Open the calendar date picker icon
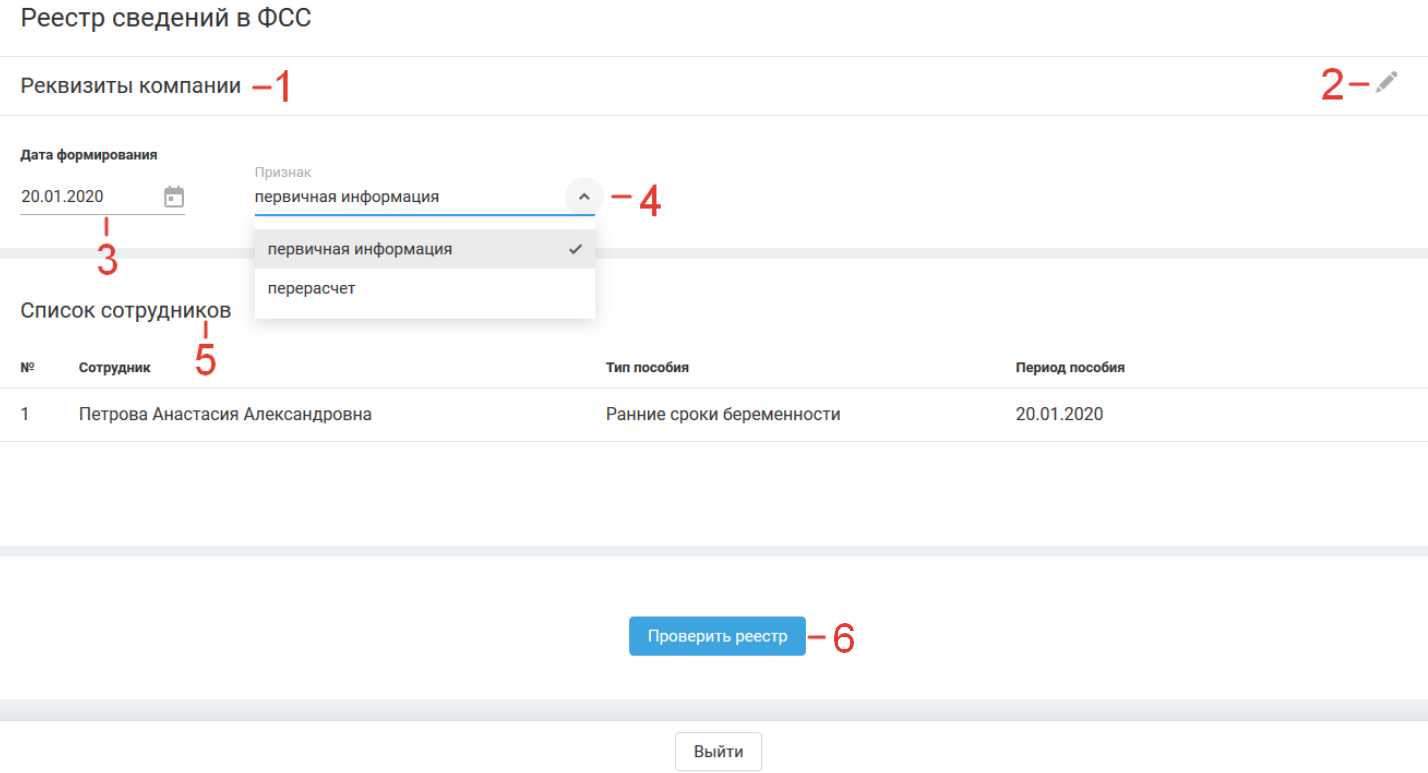The height and width of the screenshot is (773, 1428). [174, 197]
